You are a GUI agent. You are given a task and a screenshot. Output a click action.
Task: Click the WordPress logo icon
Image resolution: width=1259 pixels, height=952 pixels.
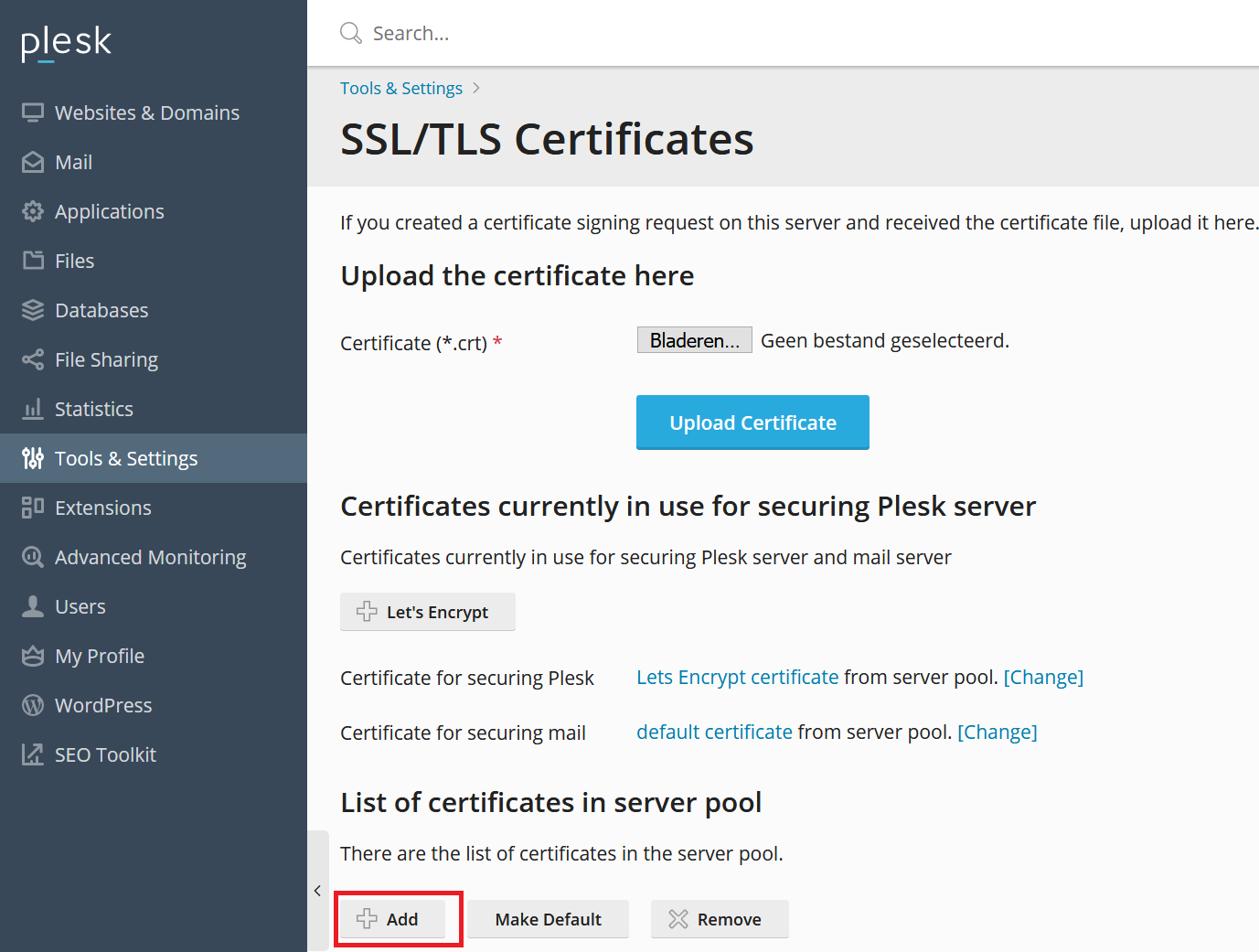click(x=33, y=705)
